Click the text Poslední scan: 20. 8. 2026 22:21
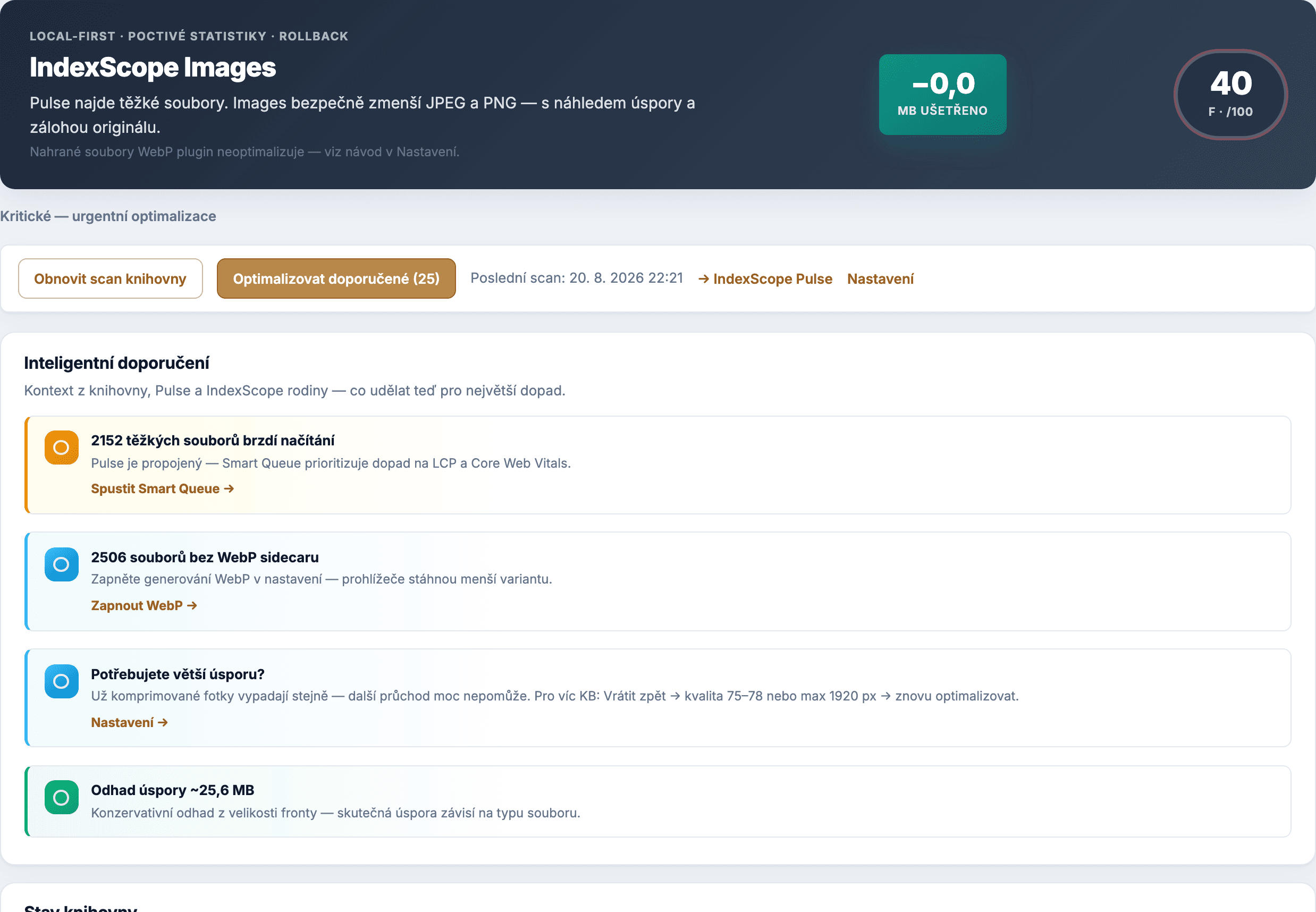1316x912 pixels. [x=577, y=278]
